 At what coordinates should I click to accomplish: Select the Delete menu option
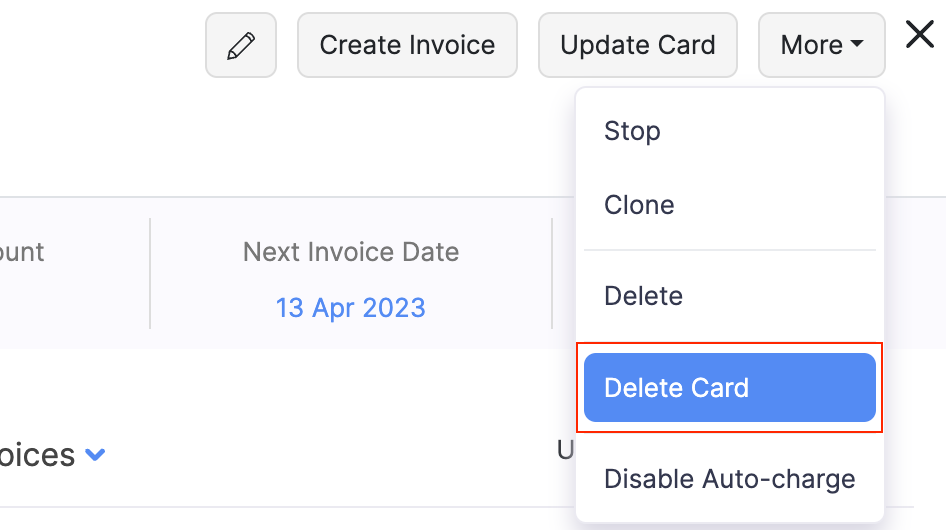(643, 296)
